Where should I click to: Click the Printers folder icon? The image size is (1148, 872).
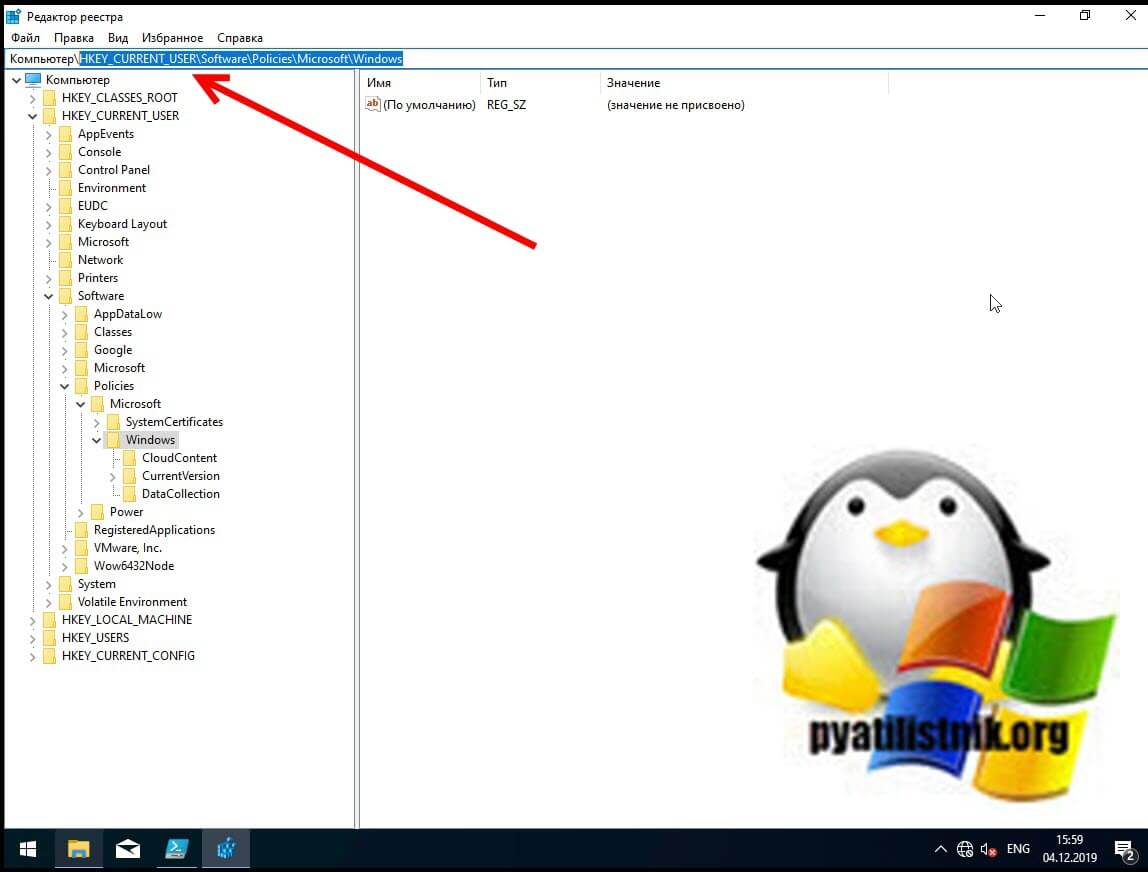pos(65,278)
